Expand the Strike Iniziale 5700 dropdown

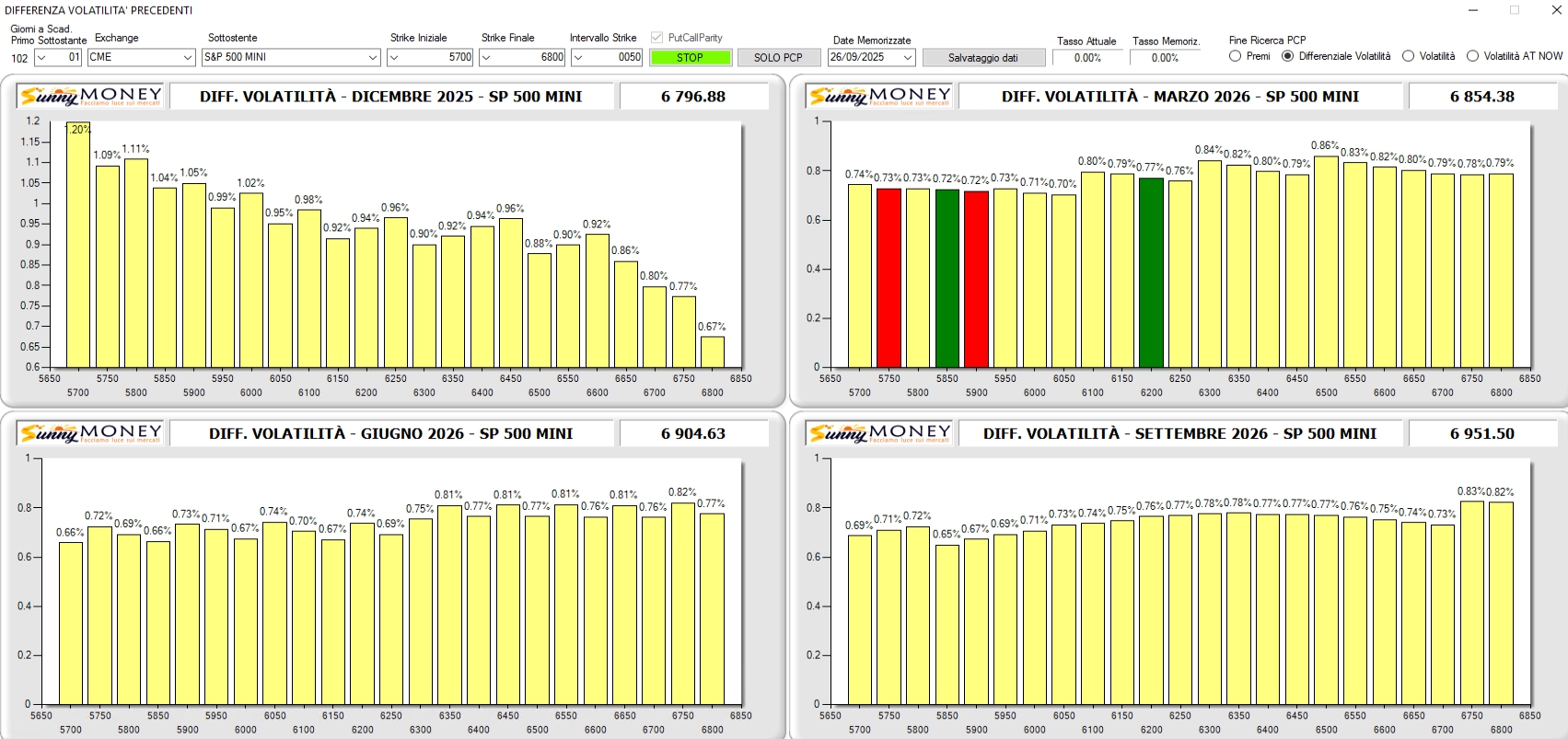tap(394, 57)
